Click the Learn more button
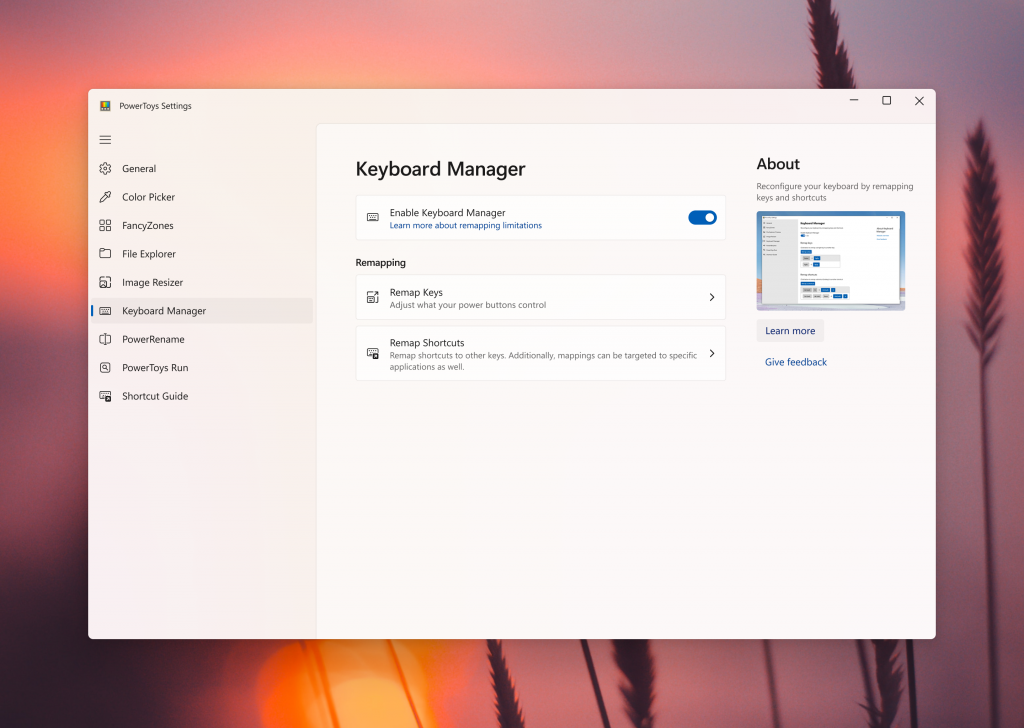 (790, 331)
